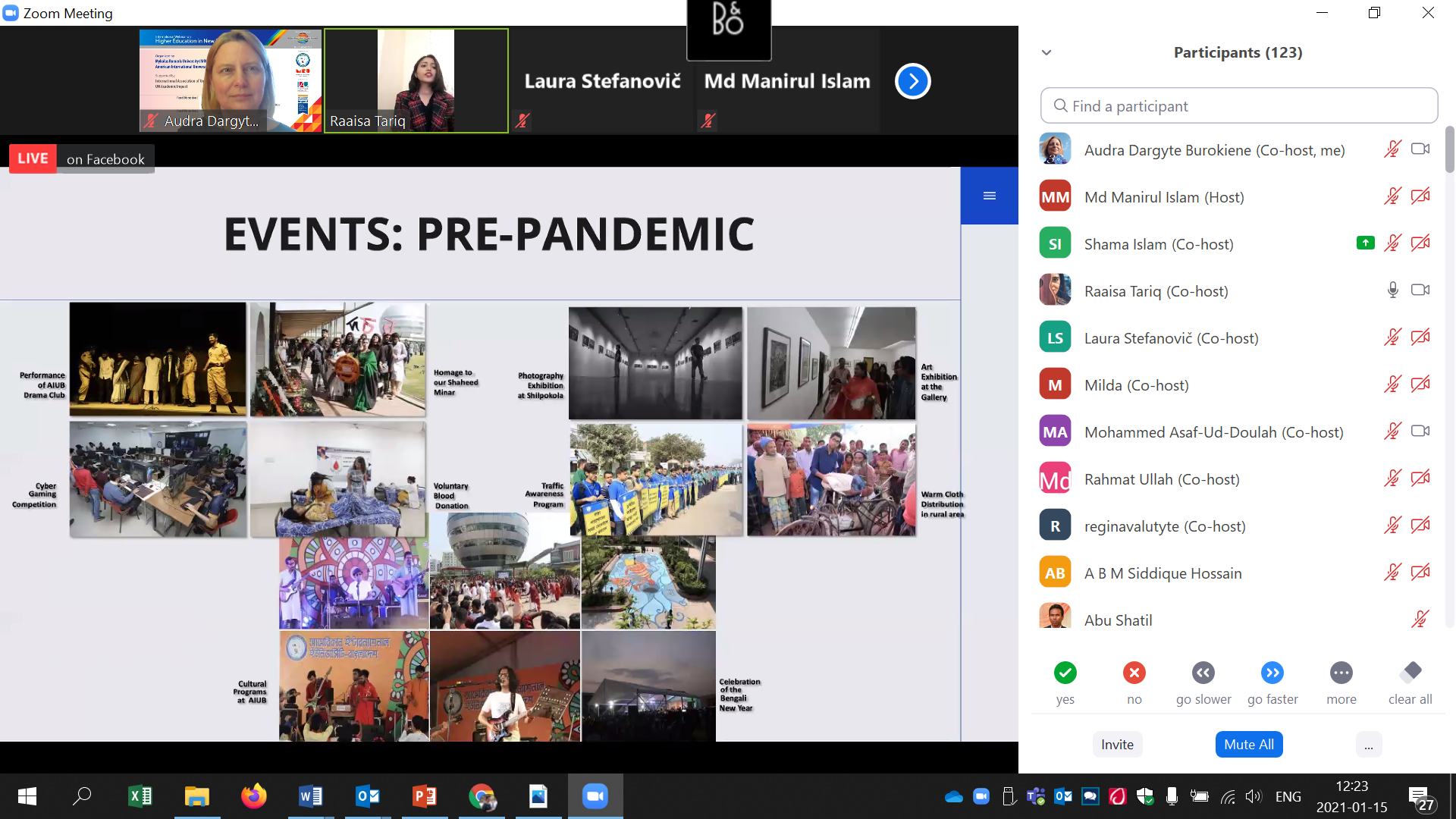Screen dimensions: 1456x819
Task: Open the blue hamburger menu on slide
Action: point(989,196)
